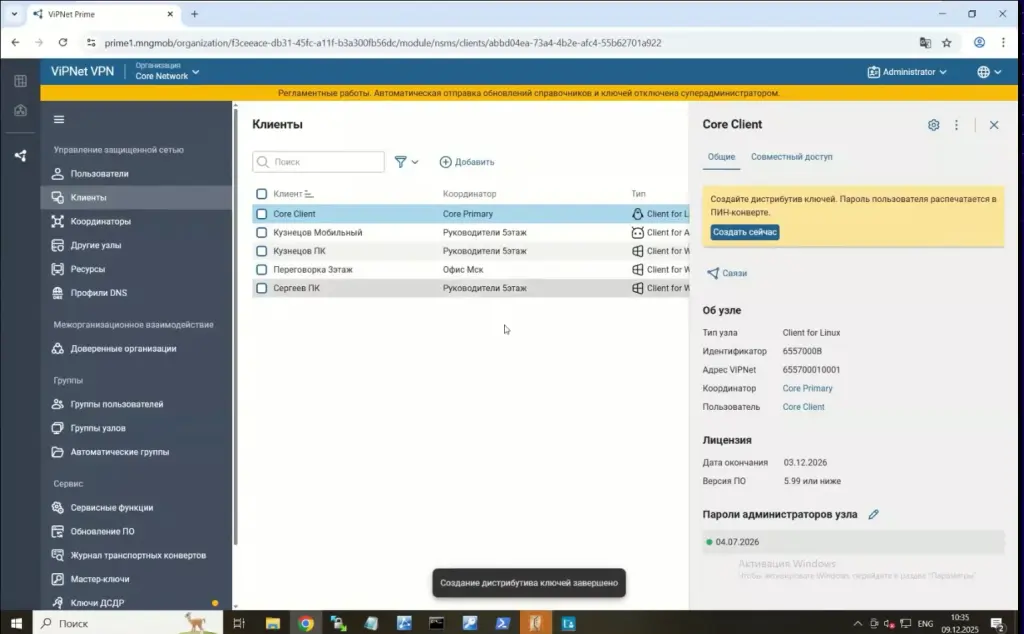This screenshot has height=634, width=1024.
Task: Click the Добавить button
Action: [467, 162]
